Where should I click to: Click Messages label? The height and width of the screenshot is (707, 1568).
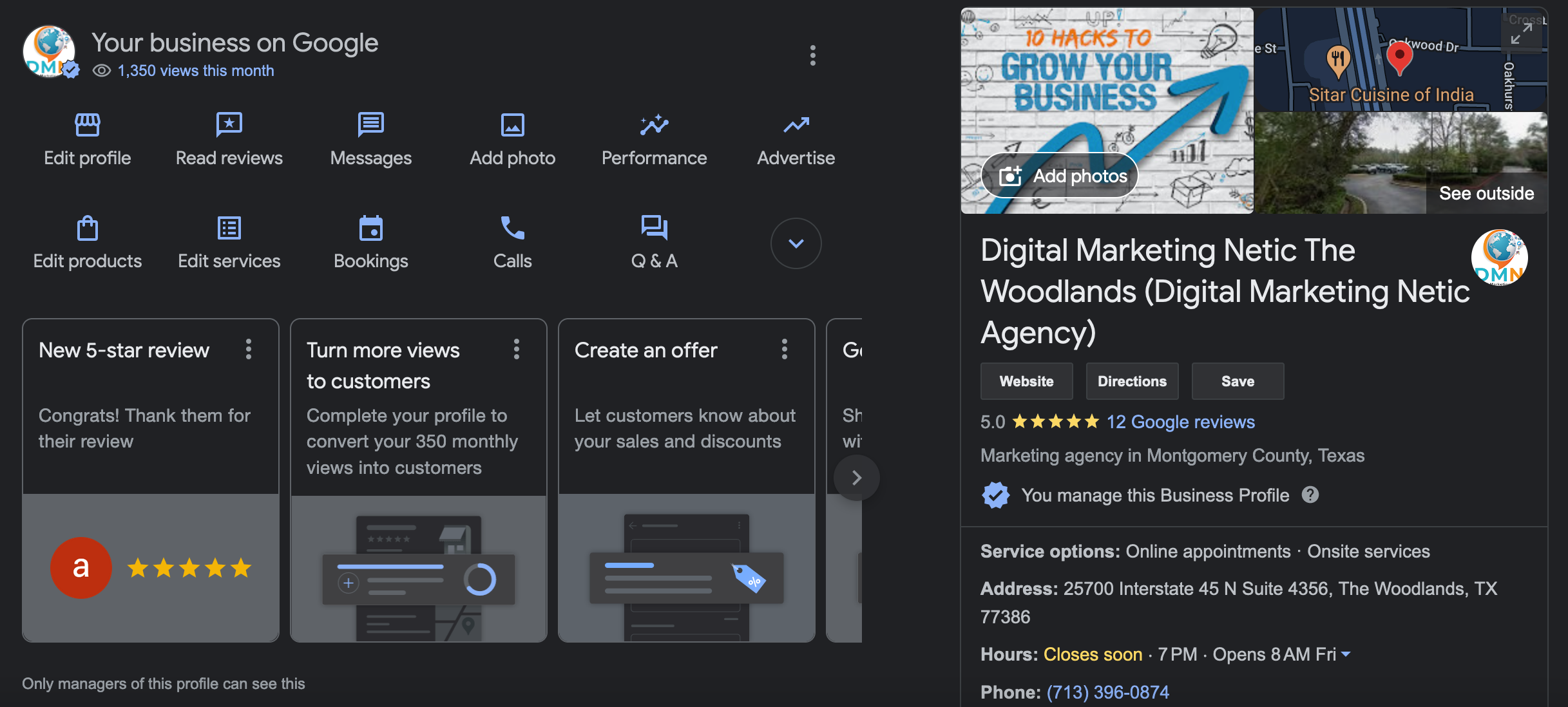point(371,158)
